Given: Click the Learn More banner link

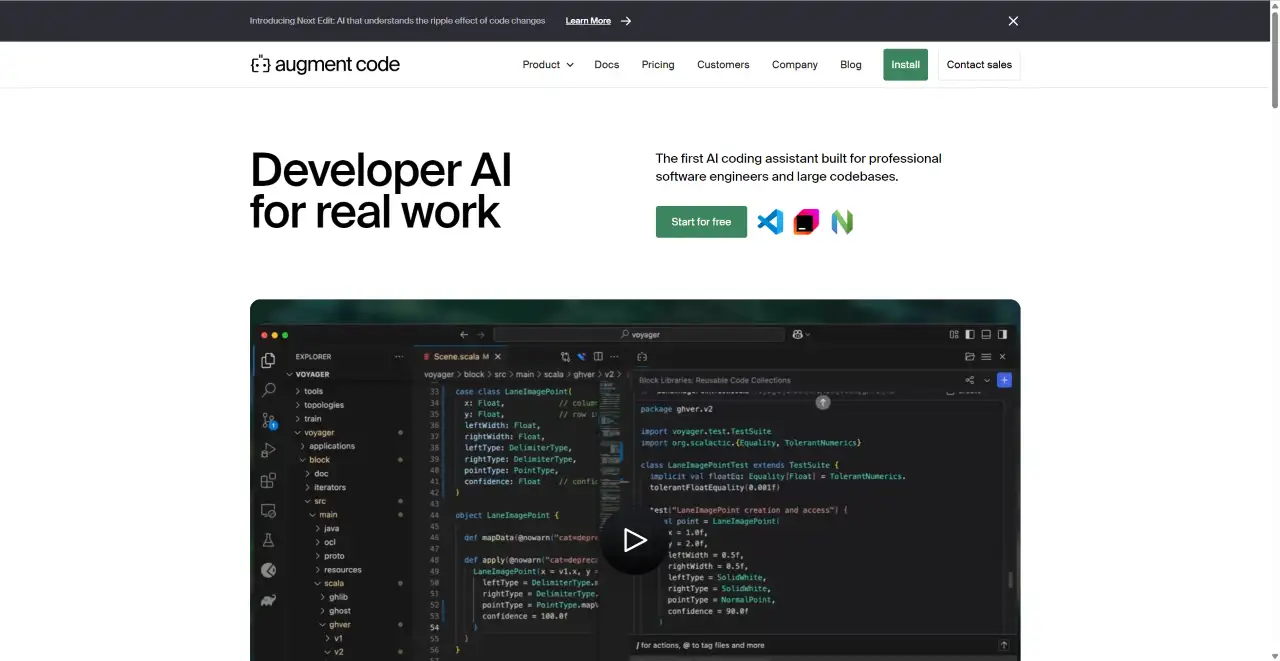Looking at the screenshot, I should click(x=588, y=21).
